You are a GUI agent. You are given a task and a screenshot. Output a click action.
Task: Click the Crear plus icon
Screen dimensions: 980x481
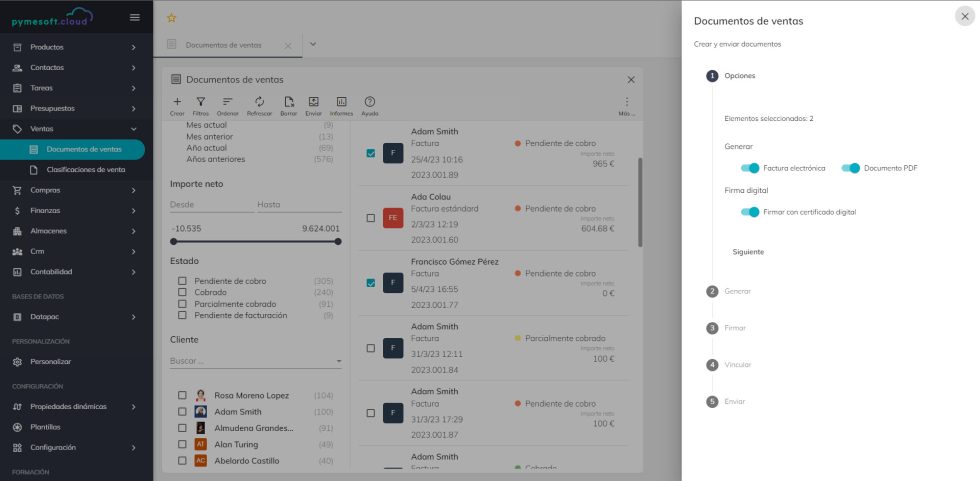click(177, 101)
